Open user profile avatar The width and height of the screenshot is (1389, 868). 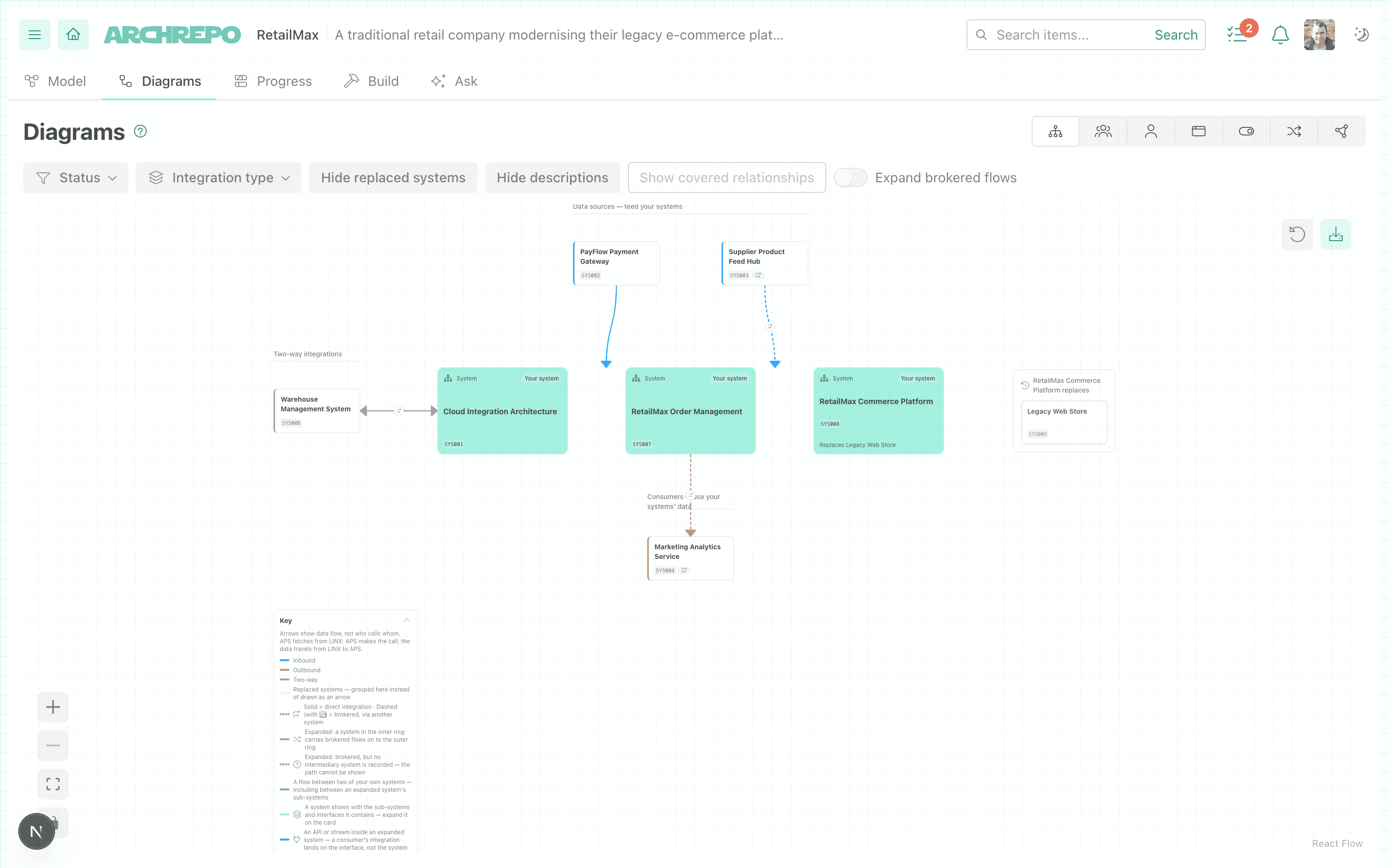(x=1319, y=34)
